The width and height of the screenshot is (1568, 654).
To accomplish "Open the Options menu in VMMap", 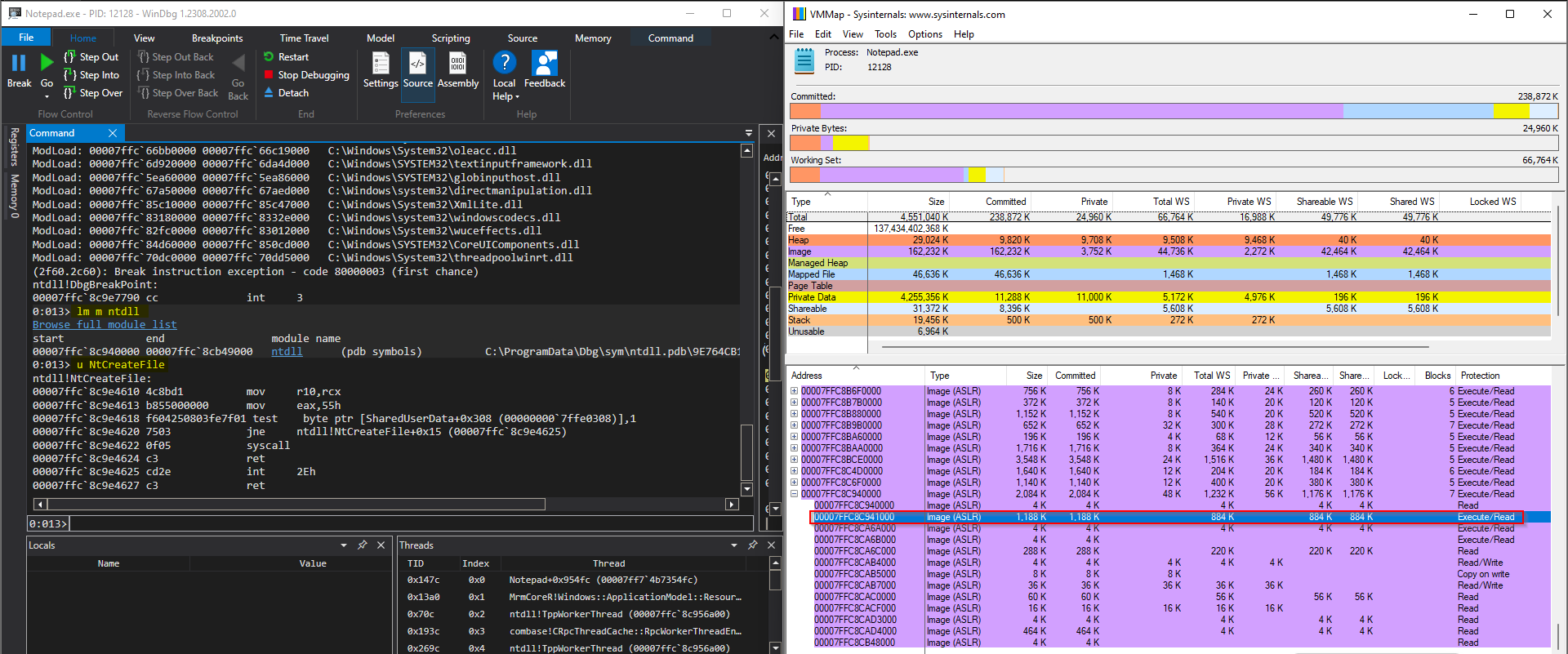I will click(x=924, y=34).
